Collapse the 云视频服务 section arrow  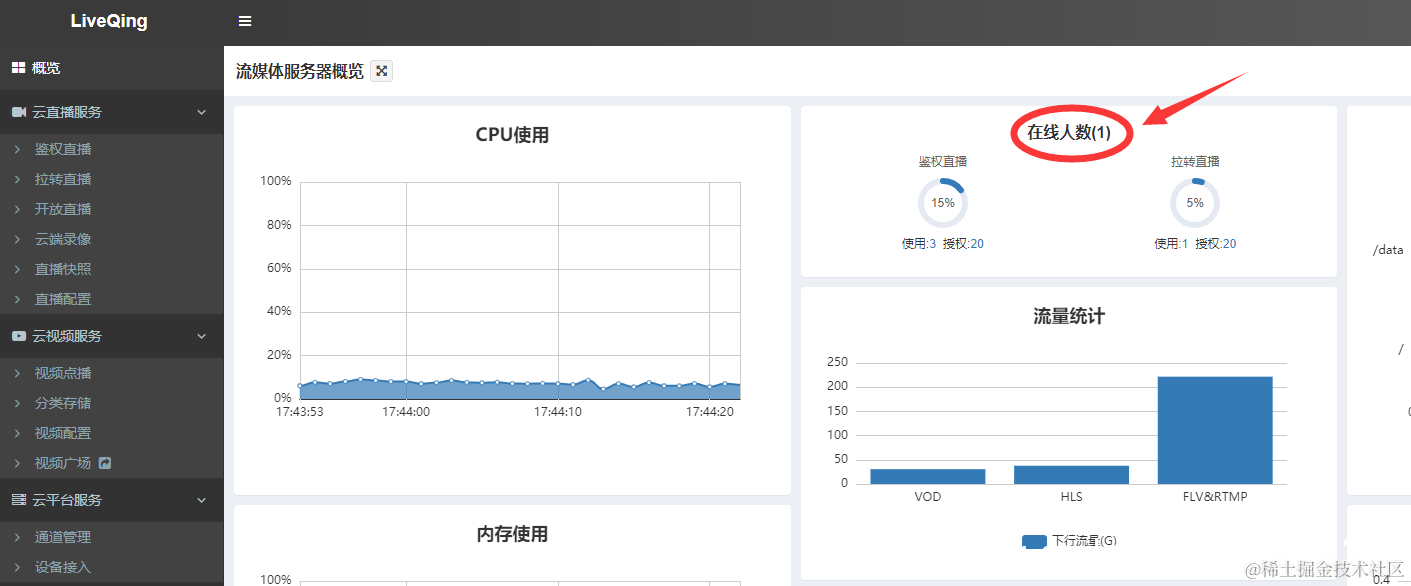pos(201,336)
